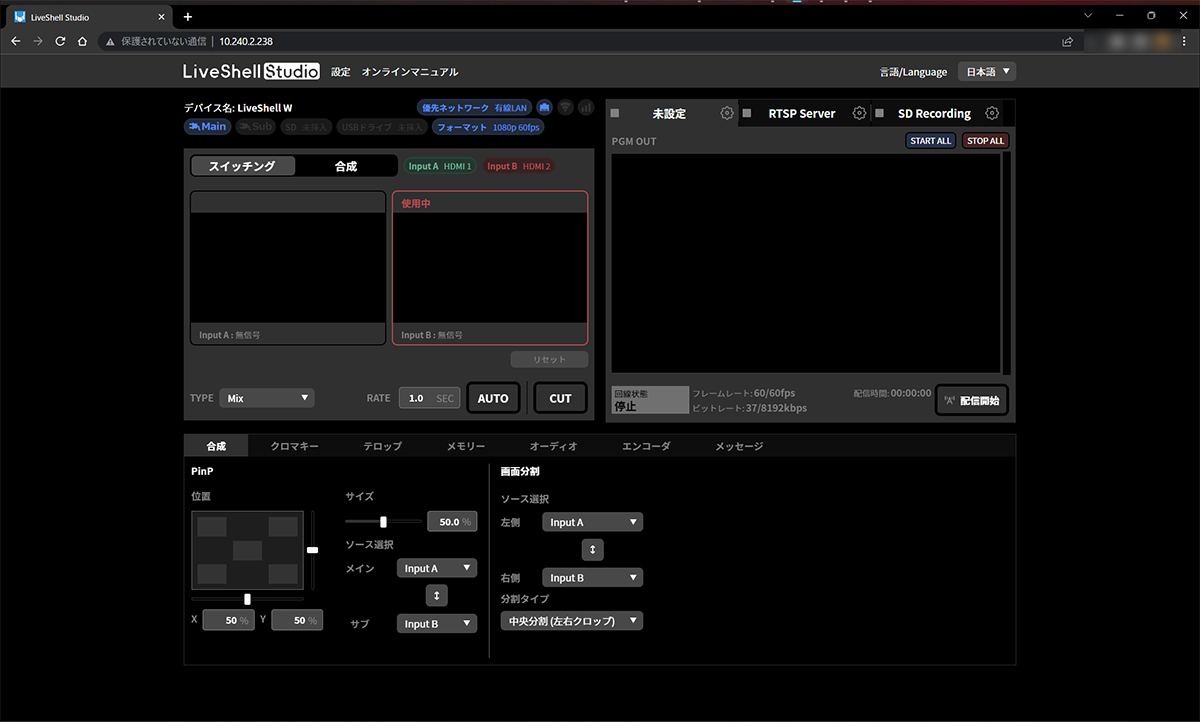This screenshot has height=722, width=1200.
Task: Open settings gear for 未設定 output
Action: (727, 113)
